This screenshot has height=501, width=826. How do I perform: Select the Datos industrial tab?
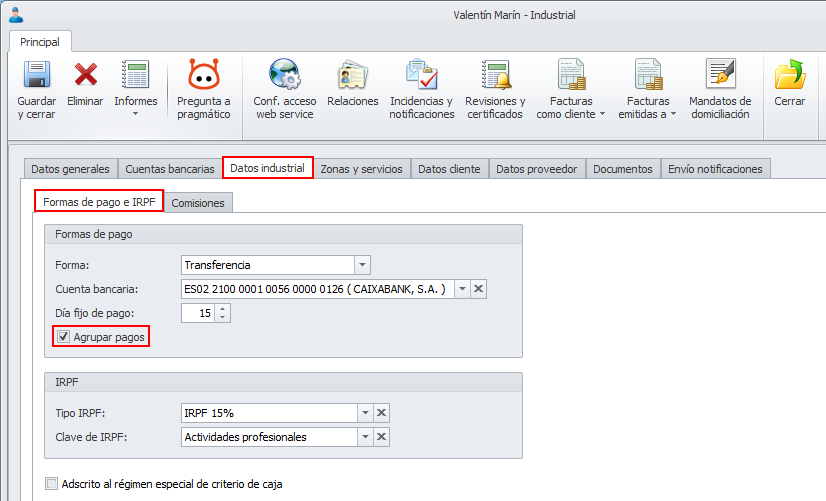(268, 168)
